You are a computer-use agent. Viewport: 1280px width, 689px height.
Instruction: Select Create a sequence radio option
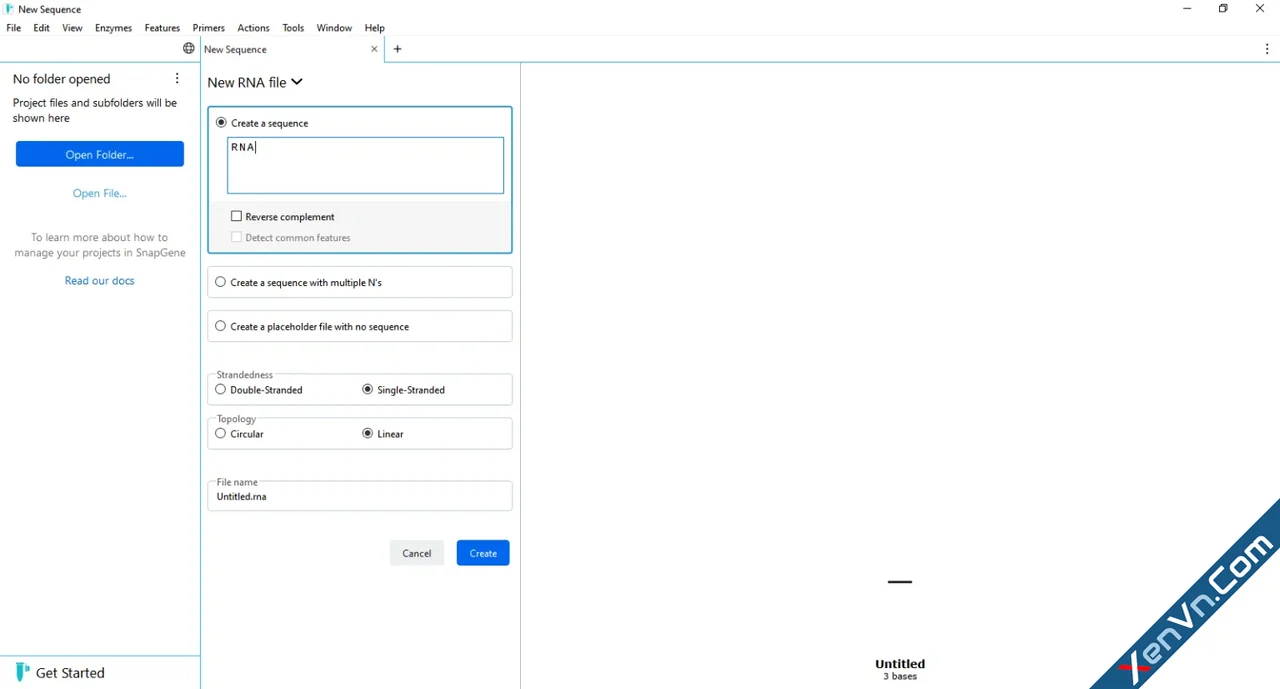point(221,123)
